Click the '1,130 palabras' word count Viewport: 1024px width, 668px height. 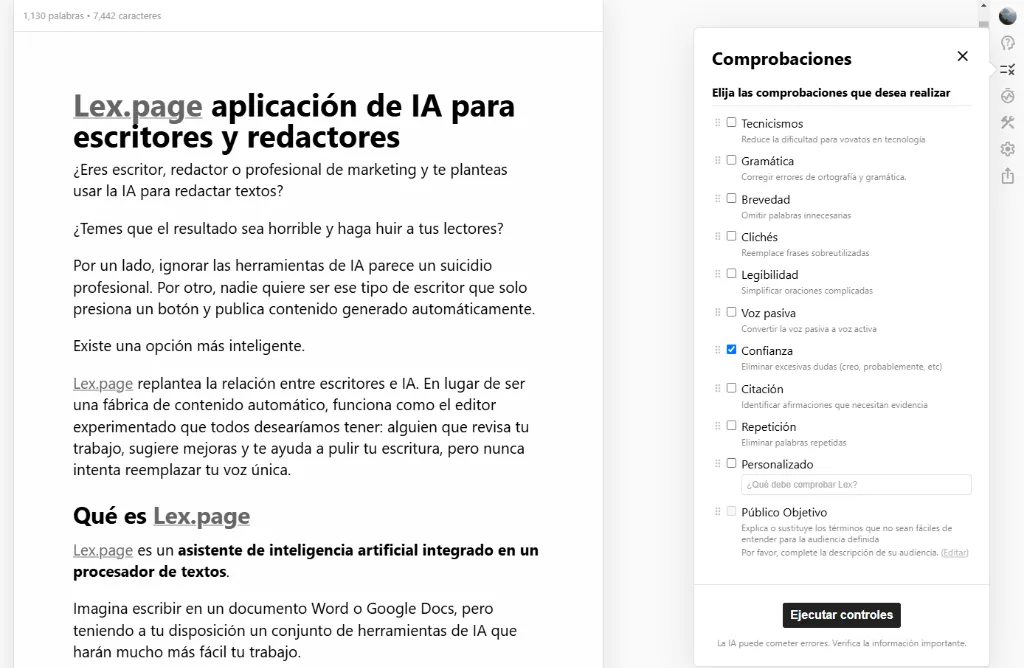coord(54,16)
